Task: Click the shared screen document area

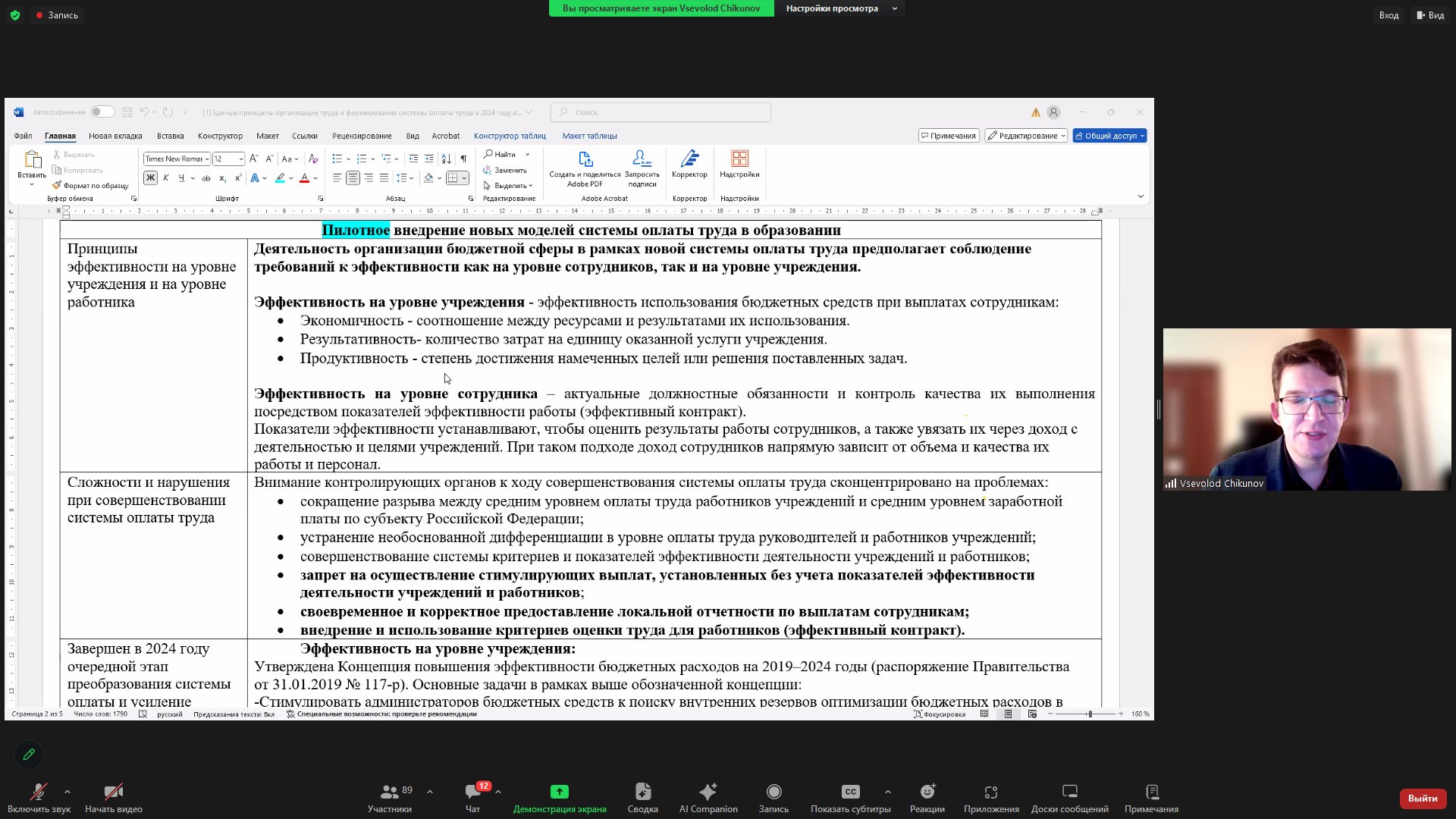Action: click(x=579, y=455)
